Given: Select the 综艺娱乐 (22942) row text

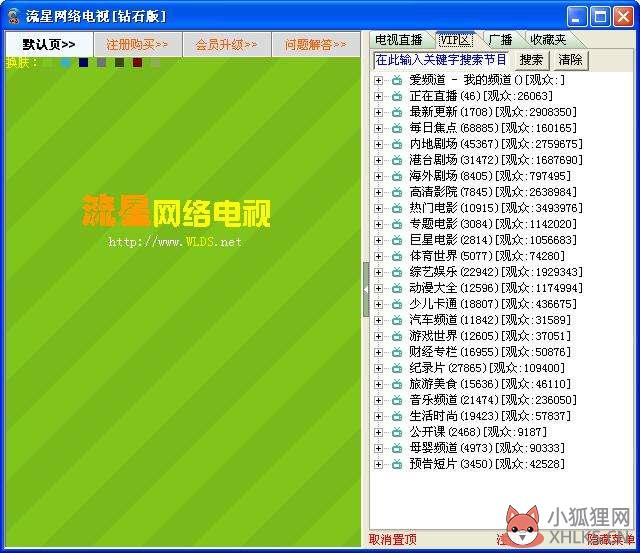Looking at the screenshot, I should pyautogui.click(x=496, y=272).
